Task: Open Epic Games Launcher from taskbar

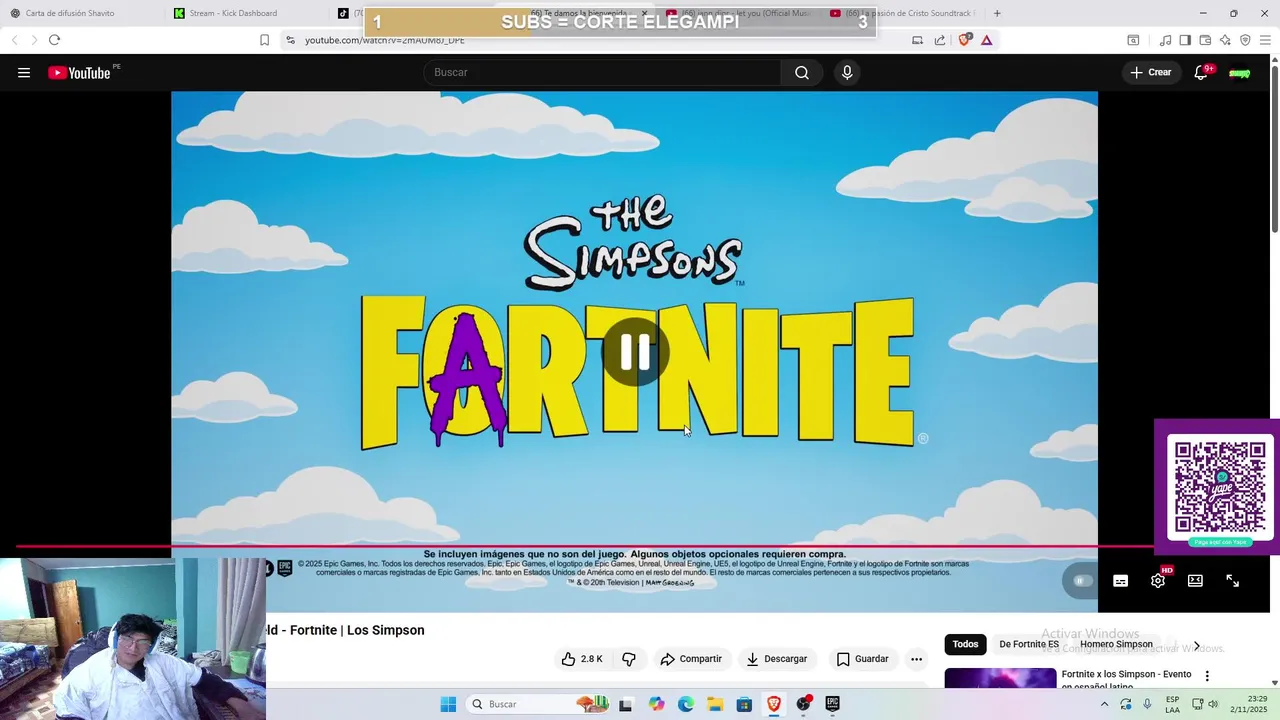Action: click(832, 704)
